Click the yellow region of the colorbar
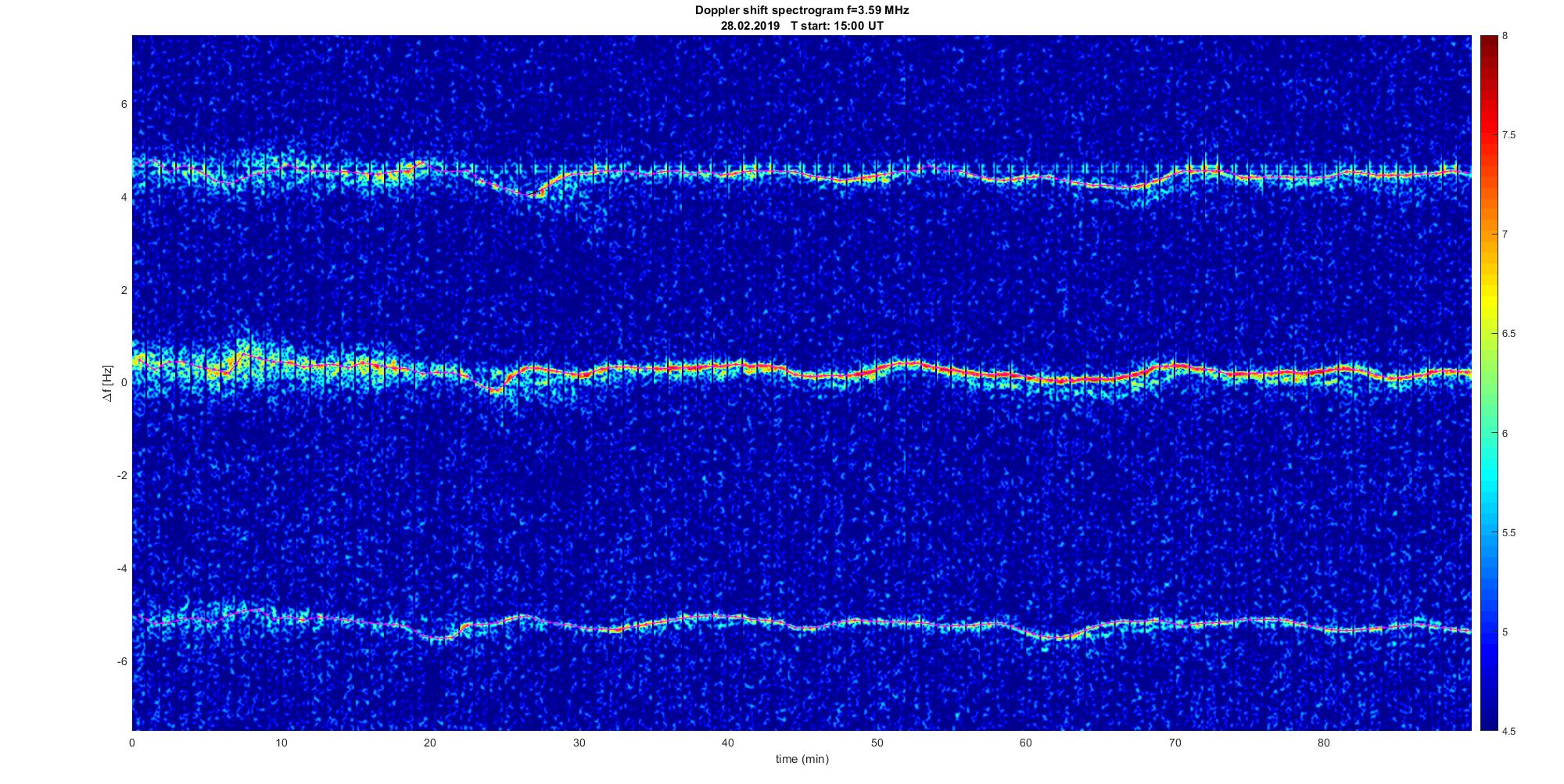 (x=1489, y=301)
